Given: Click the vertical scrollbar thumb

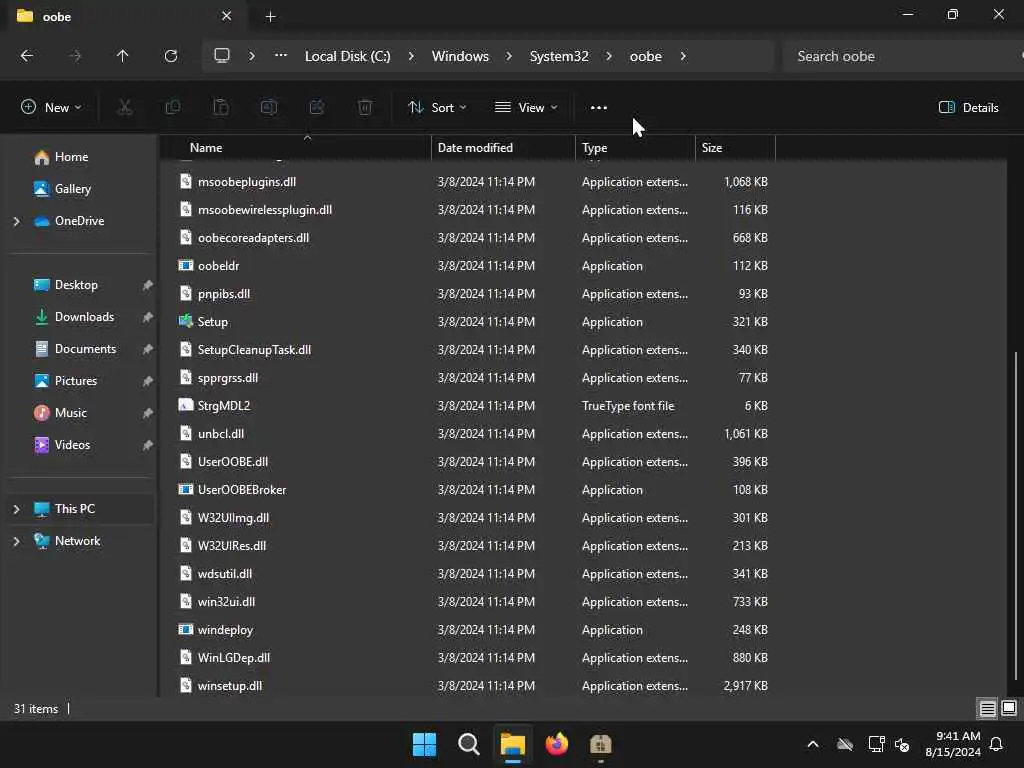Looking at the screenshot, I should (x=1016, y=516).
